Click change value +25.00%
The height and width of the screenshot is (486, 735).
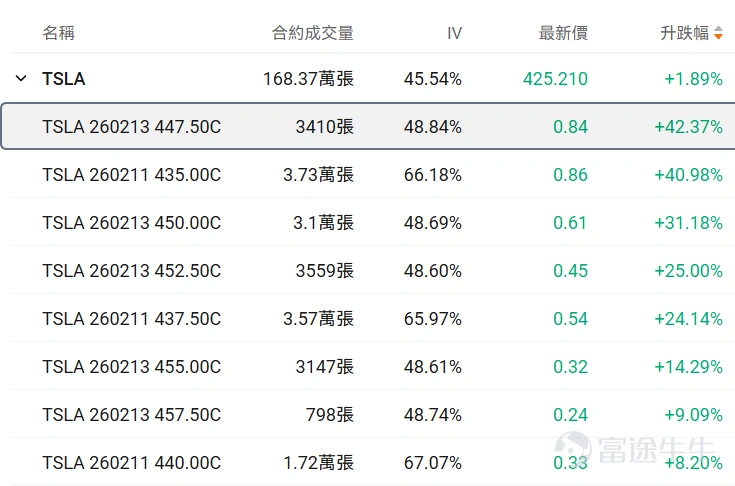(x=689, y=271)
